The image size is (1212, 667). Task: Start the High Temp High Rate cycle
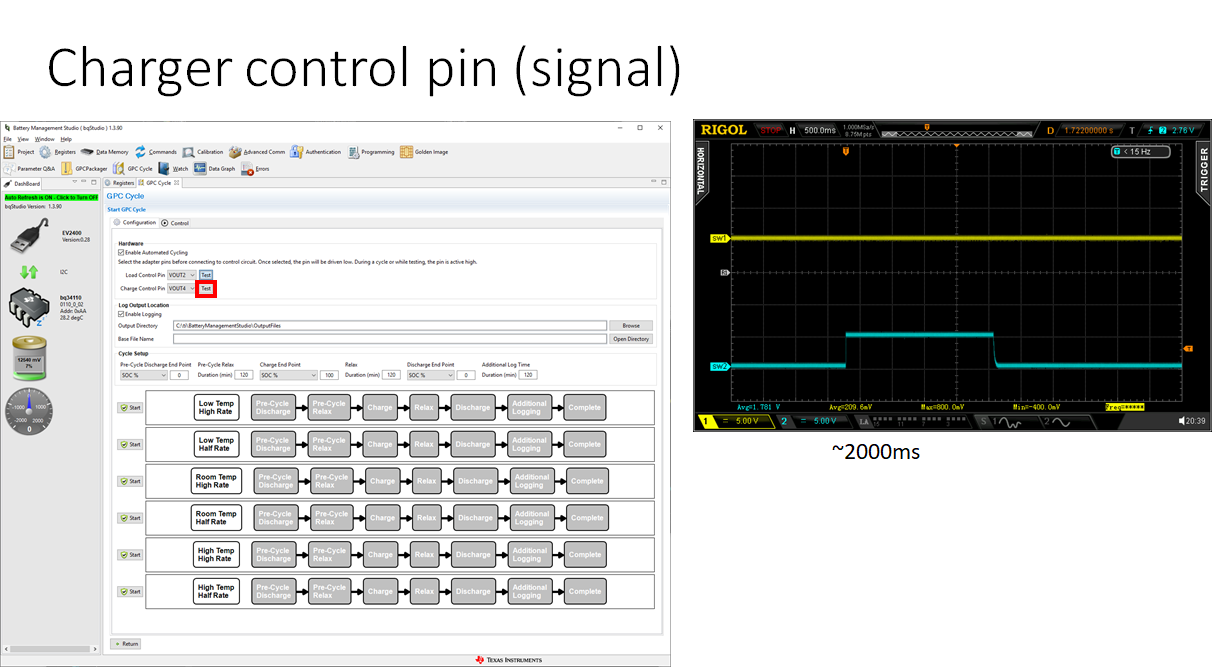coord(130,555)
